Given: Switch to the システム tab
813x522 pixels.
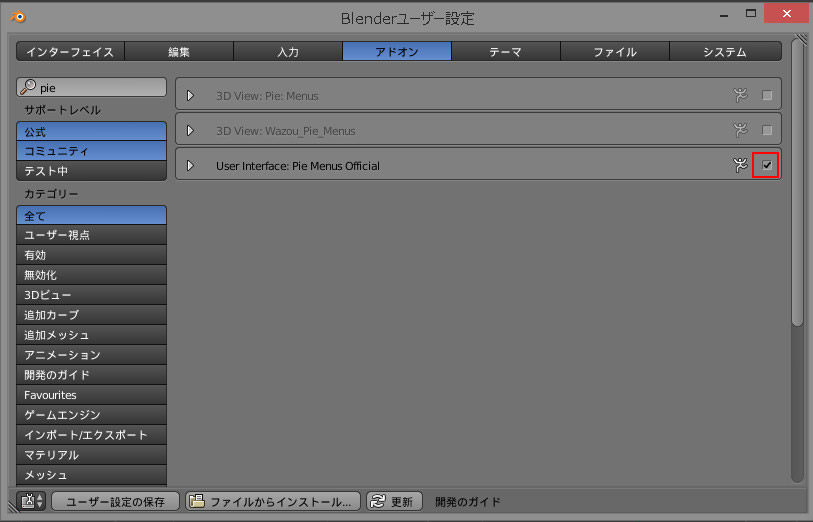Looking at the screenshot, I should (725, 51).
